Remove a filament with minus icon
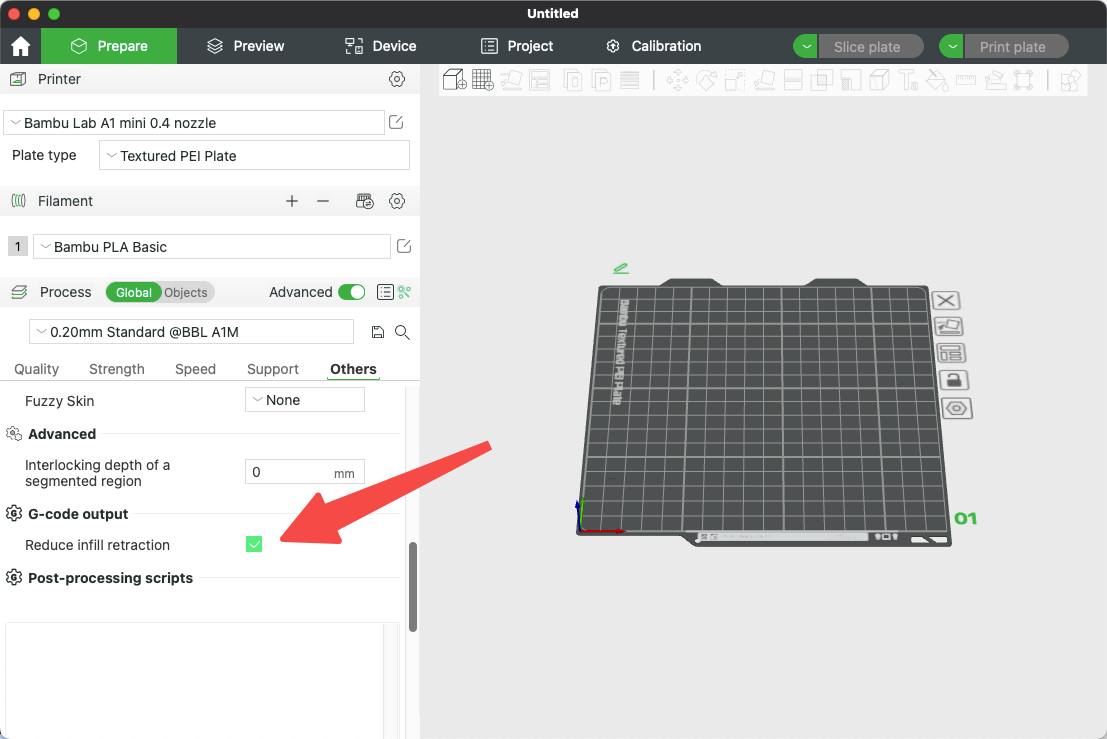The image size is (1107, 739). [323, 201]
